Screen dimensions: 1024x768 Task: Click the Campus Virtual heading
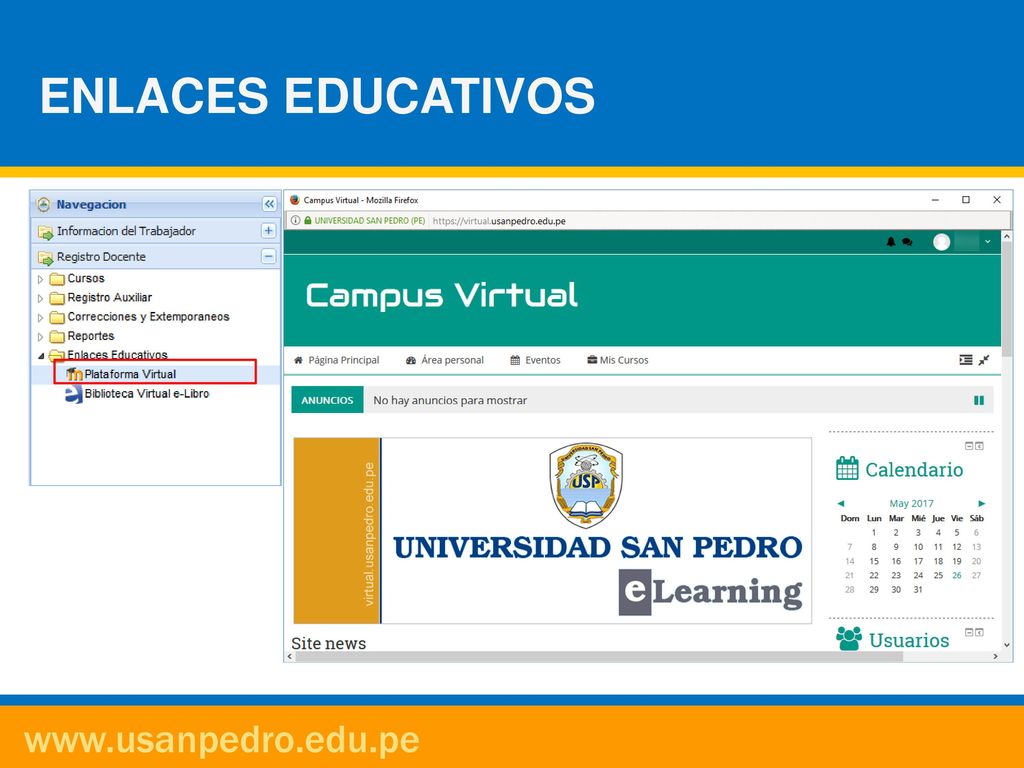442,296
